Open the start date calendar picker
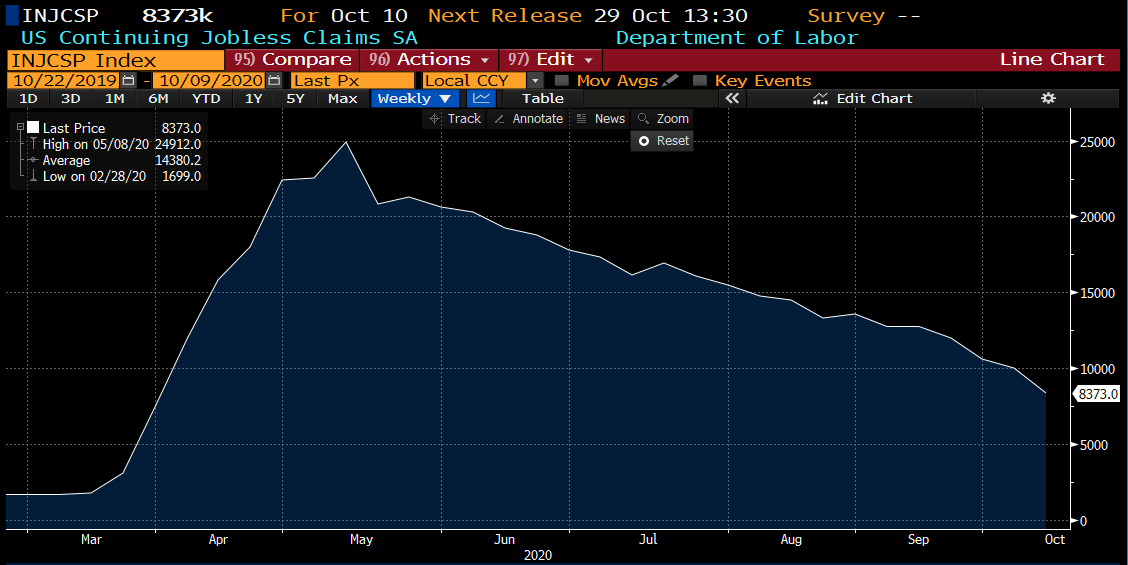This screenshot has height=565, width=1128. [129, 81]
